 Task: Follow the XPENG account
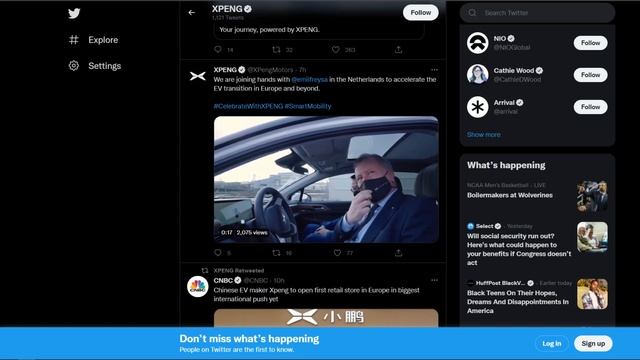pyautogui.click(x=420, y=13)
